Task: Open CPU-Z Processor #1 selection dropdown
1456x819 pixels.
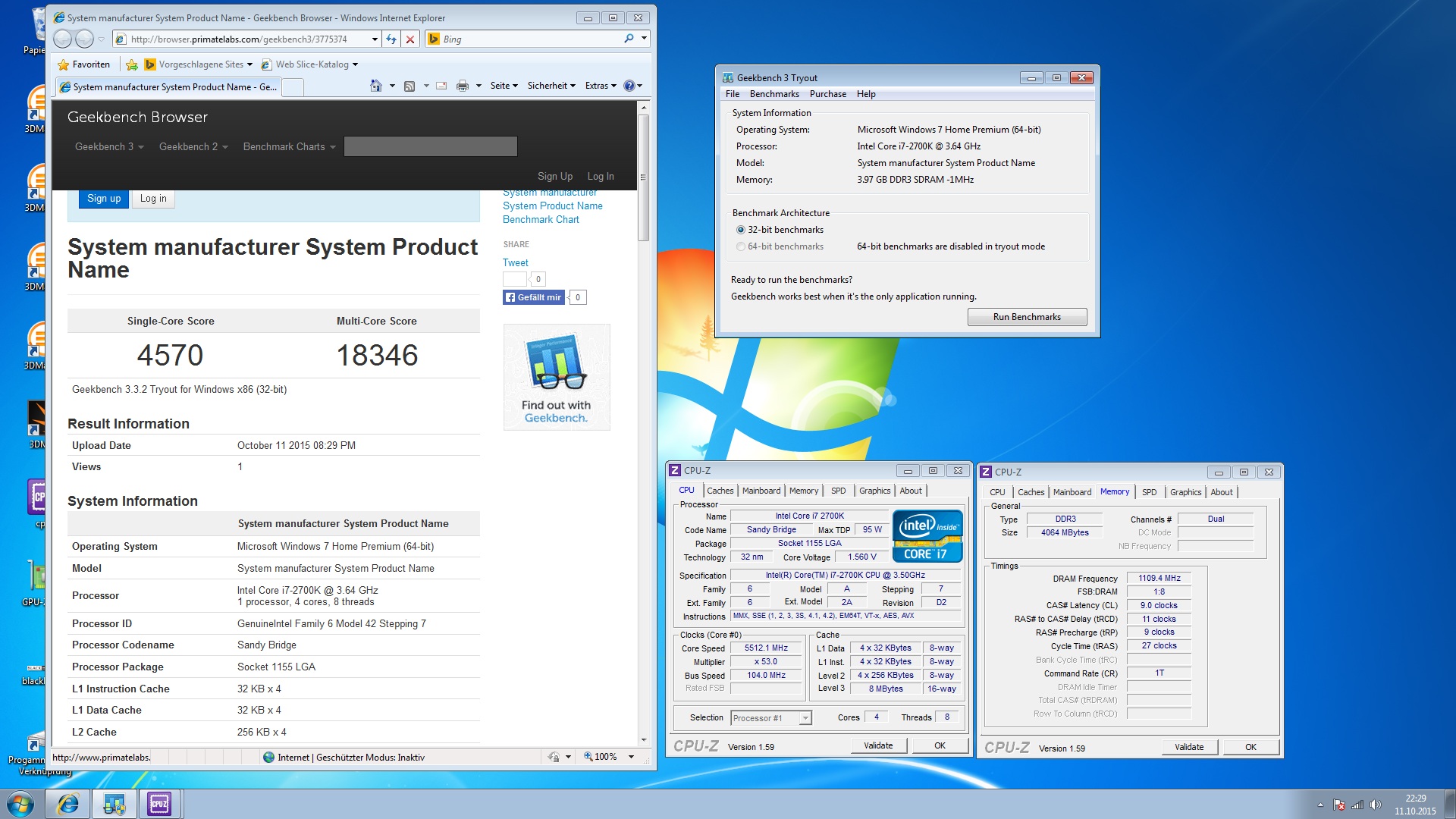Action: 805,718
